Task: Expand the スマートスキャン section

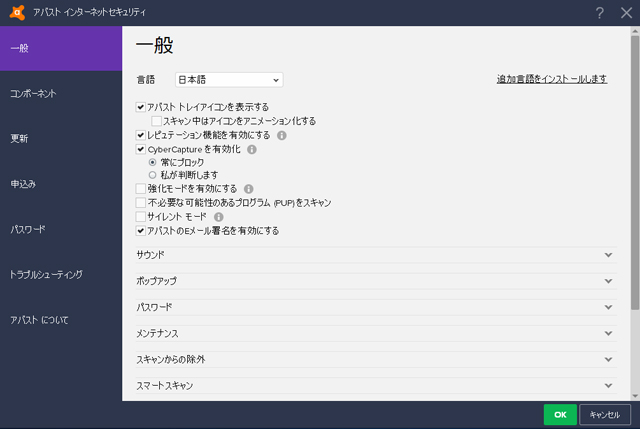Action: [376, 385]
